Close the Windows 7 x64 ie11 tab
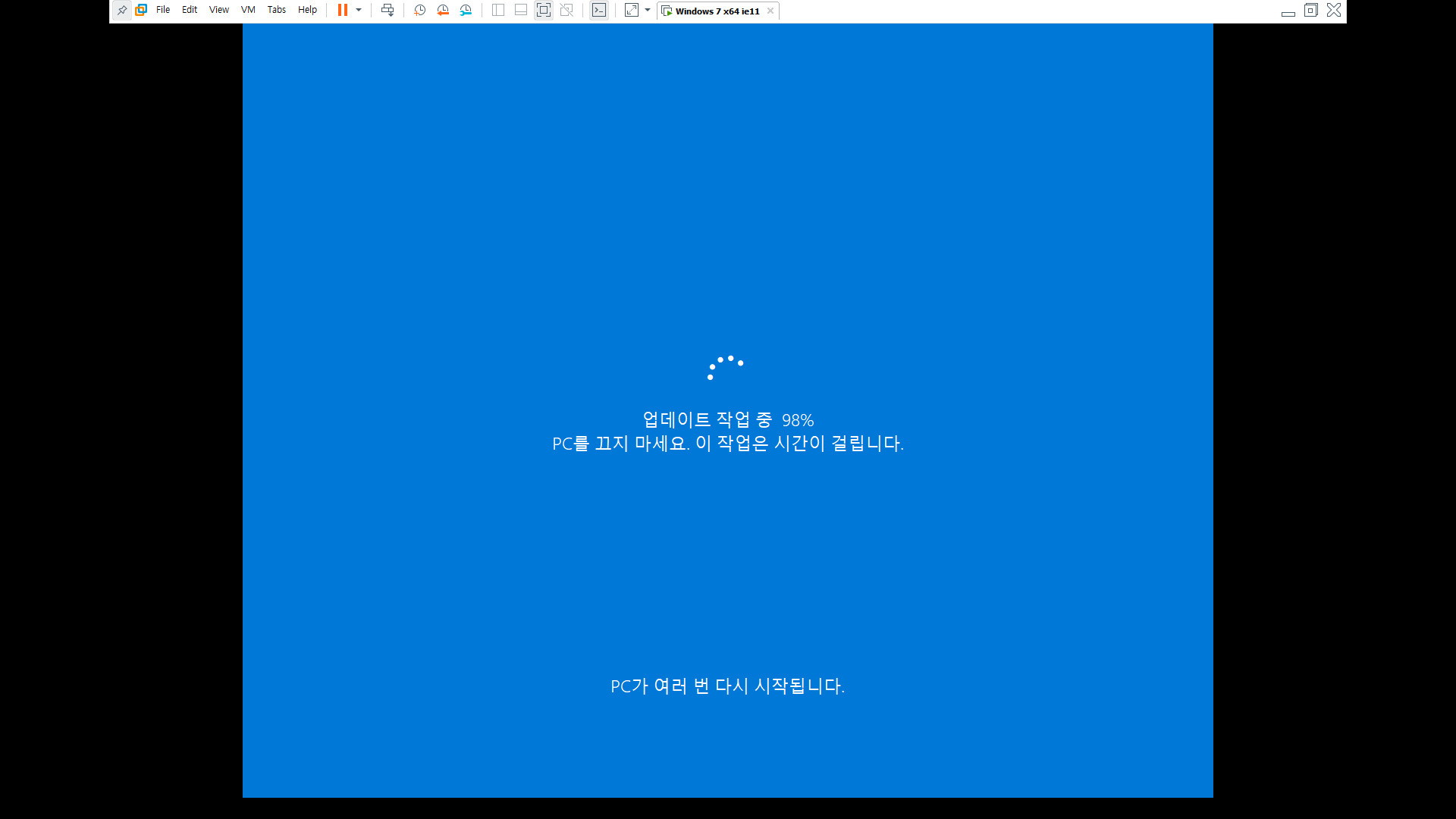This screenshot has width=1456, height=819. coord(770,11)
